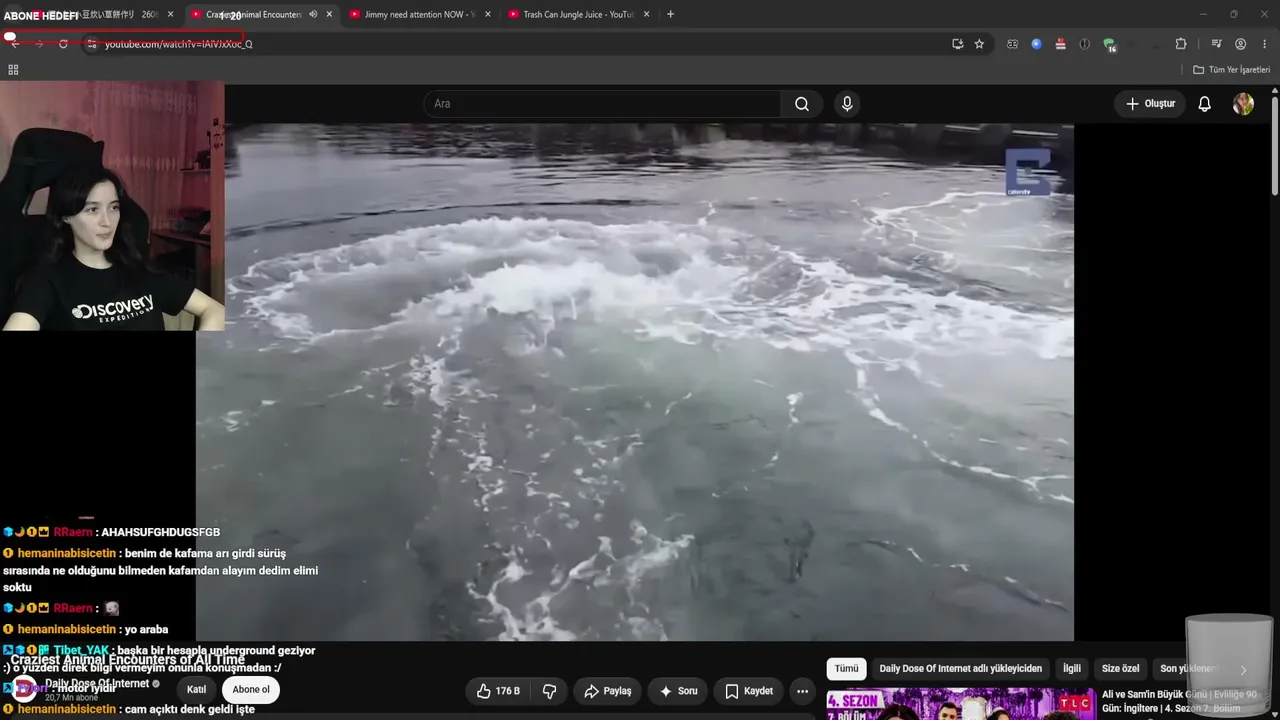
Task: Select the Size özel chip
Action: [1120, 669]
